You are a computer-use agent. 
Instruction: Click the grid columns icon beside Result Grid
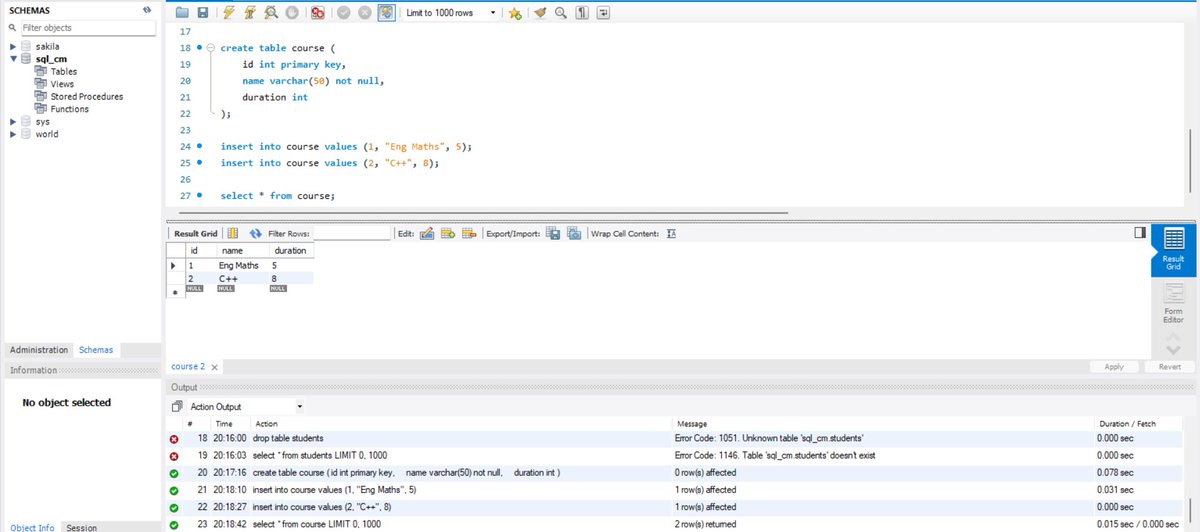(x=233, y=233)
